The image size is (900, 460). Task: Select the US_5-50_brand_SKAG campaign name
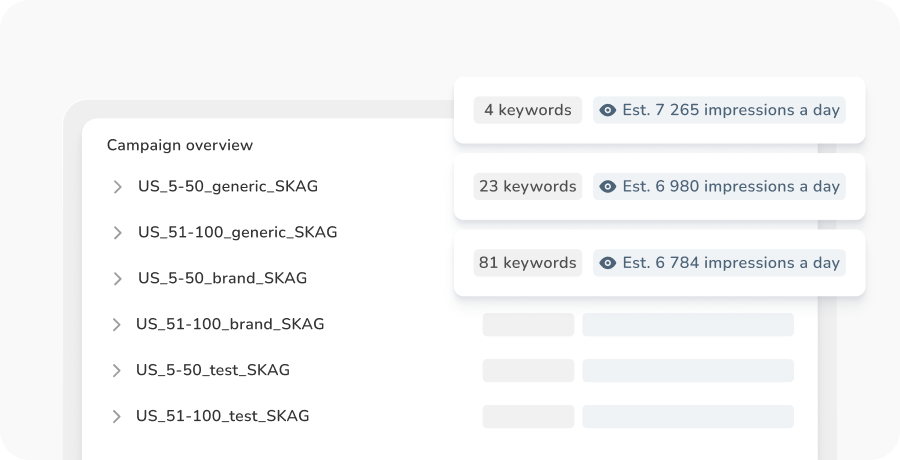(222, 278)
